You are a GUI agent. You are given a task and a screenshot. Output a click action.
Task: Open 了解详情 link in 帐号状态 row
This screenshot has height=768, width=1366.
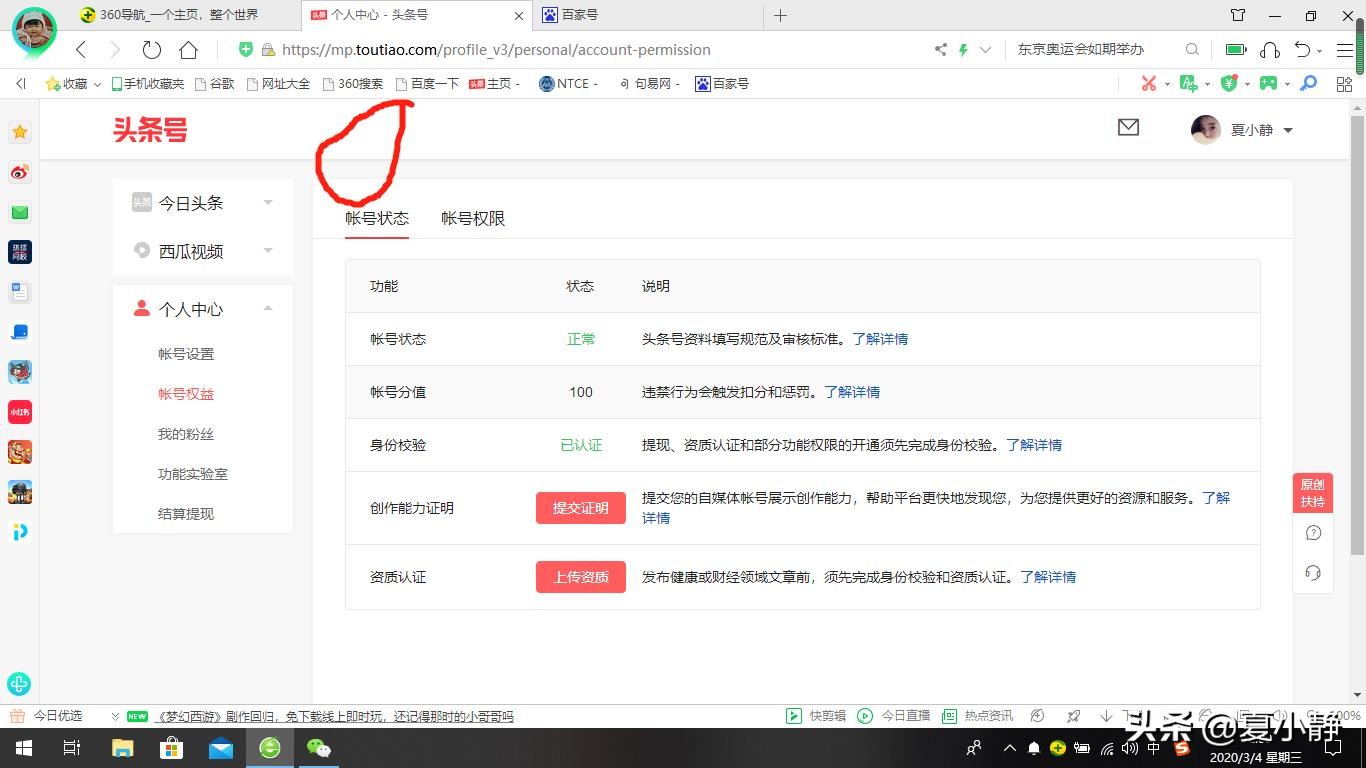880,339
